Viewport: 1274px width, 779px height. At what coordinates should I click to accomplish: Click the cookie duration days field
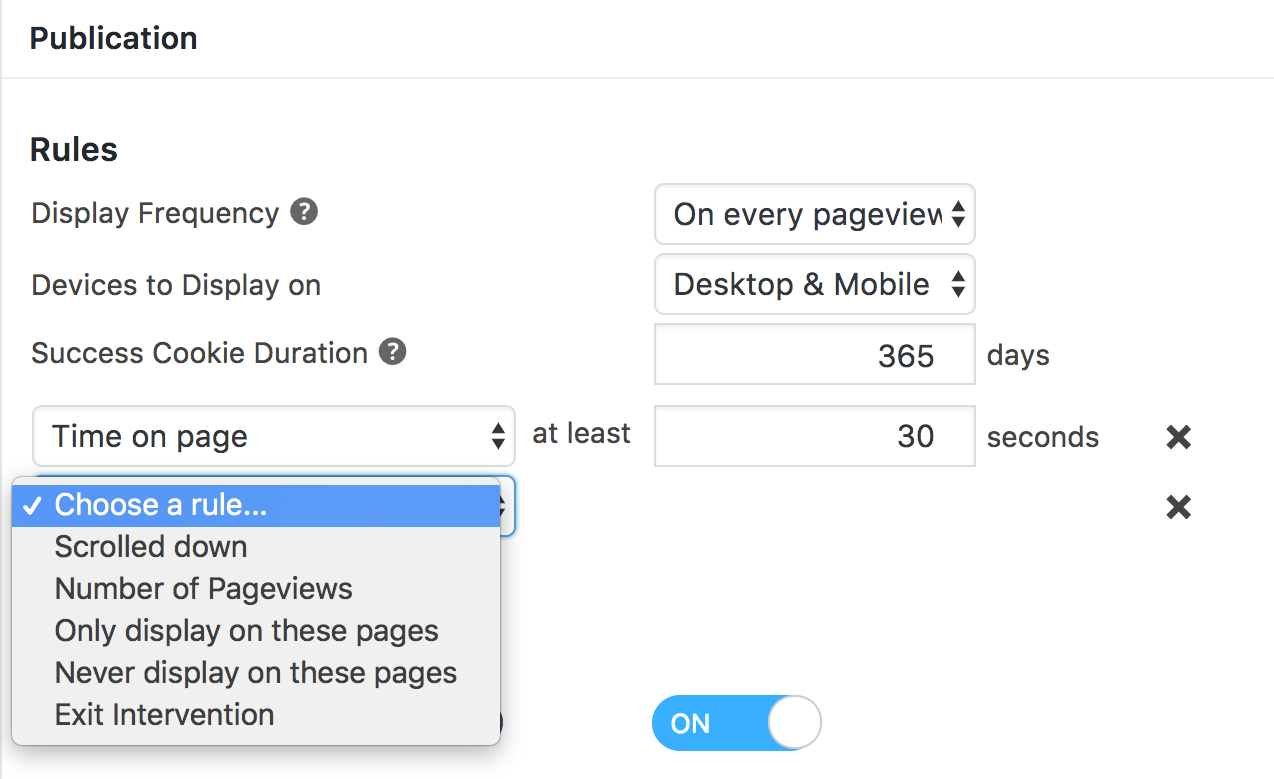tap(814, 355)
